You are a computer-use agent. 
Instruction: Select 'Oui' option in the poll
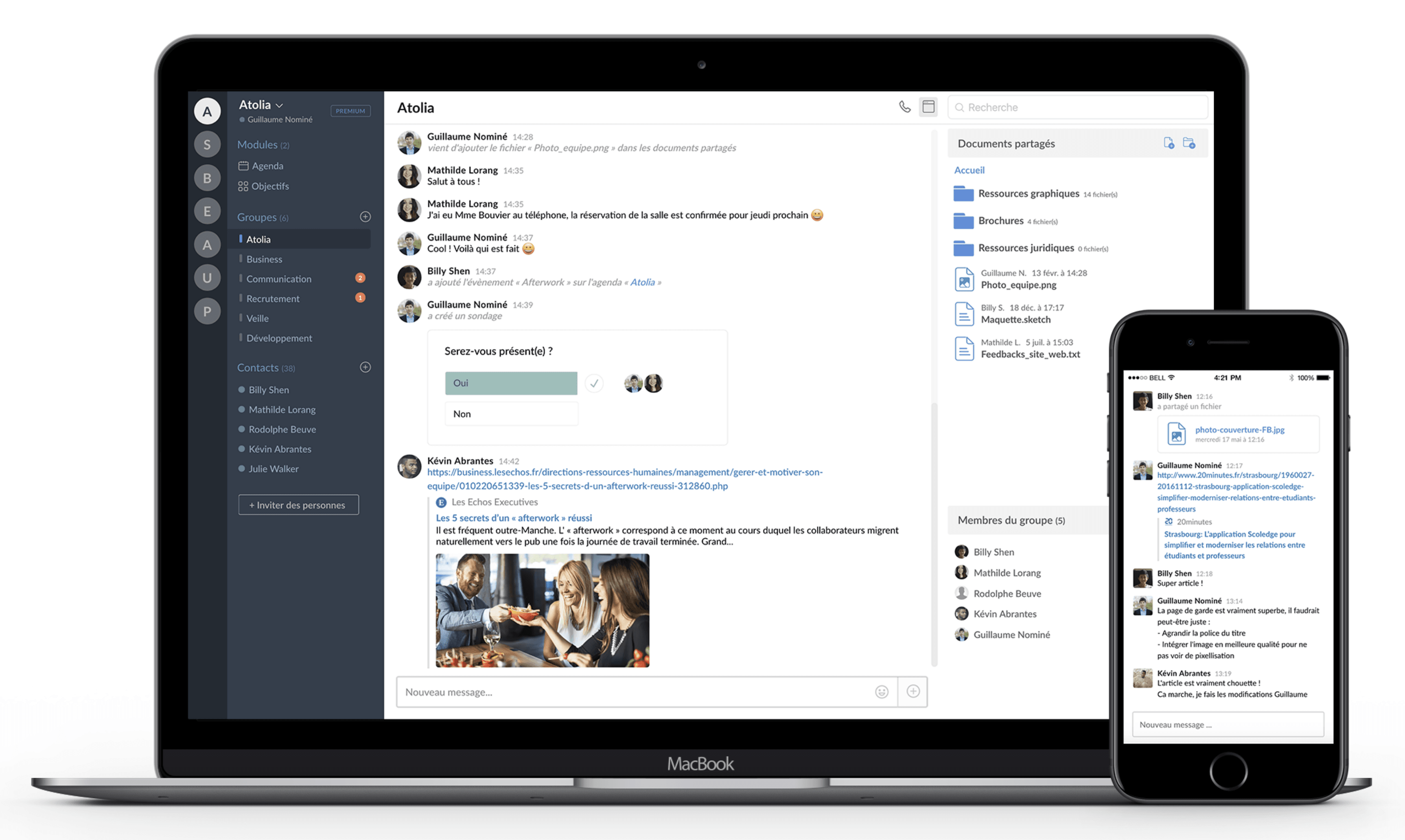click(x=511, y=382)
